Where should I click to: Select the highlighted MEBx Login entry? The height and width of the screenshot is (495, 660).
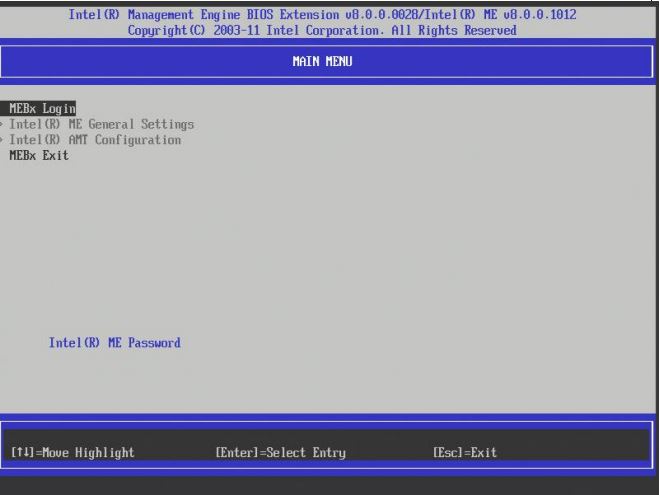click(38, 109)
